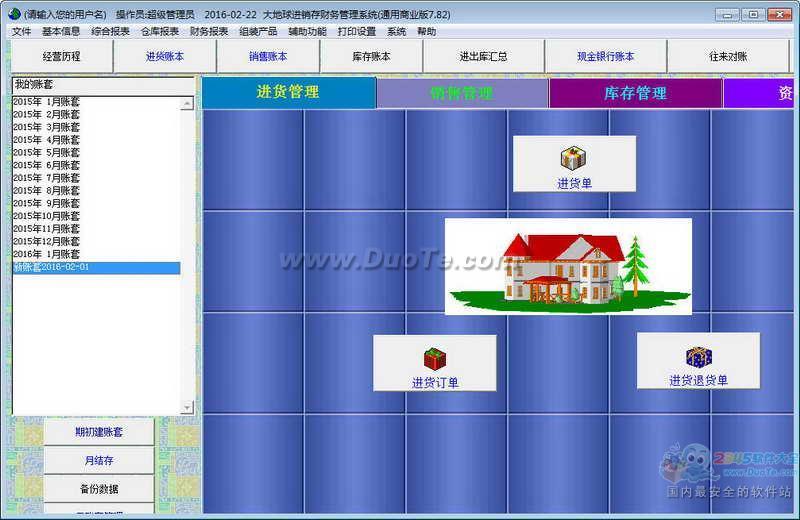
Task: Click the house picture in center
Action: coord(567,266)
